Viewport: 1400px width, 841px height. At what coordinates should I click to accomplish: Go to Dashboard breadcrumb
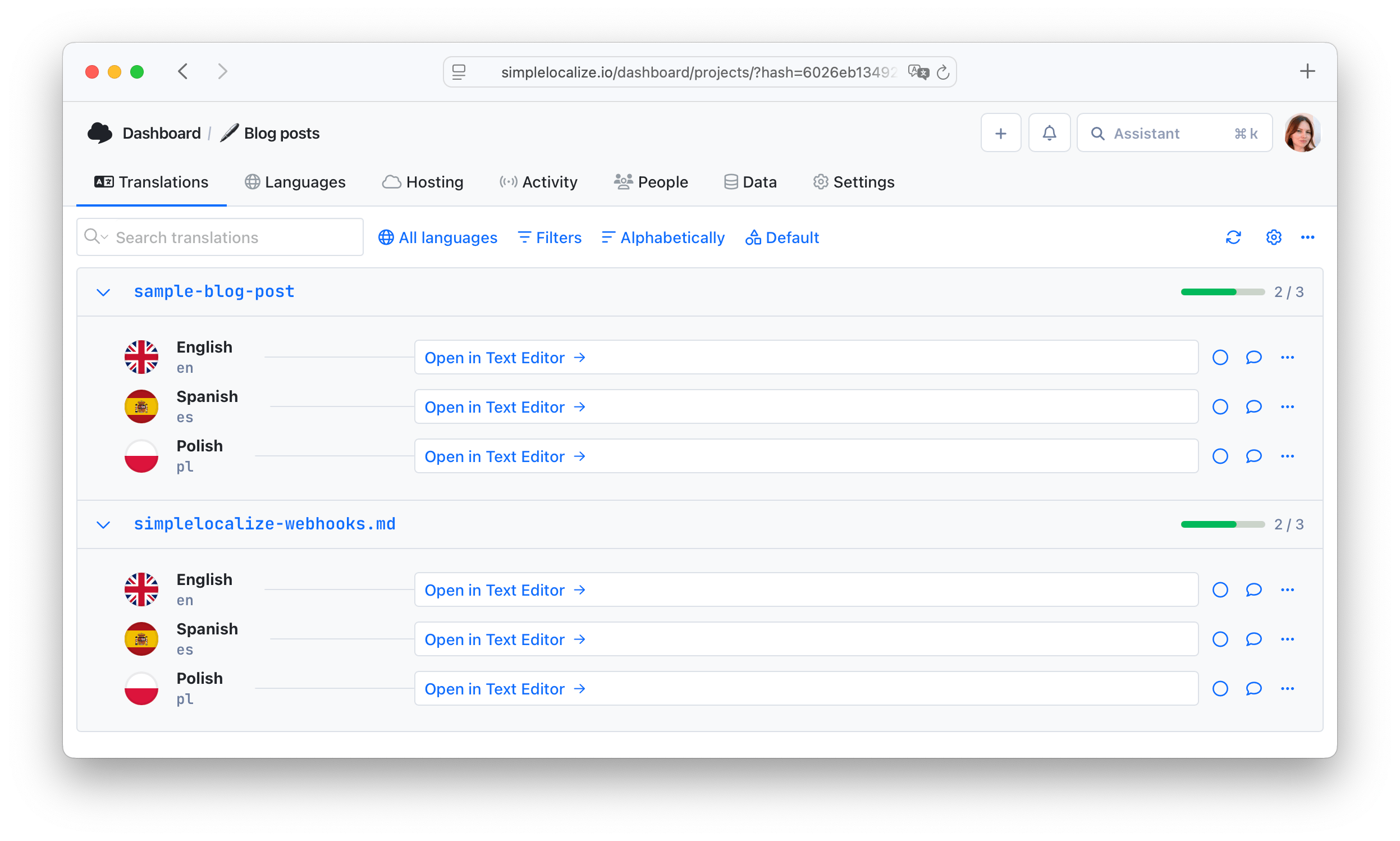click(162, 133)
